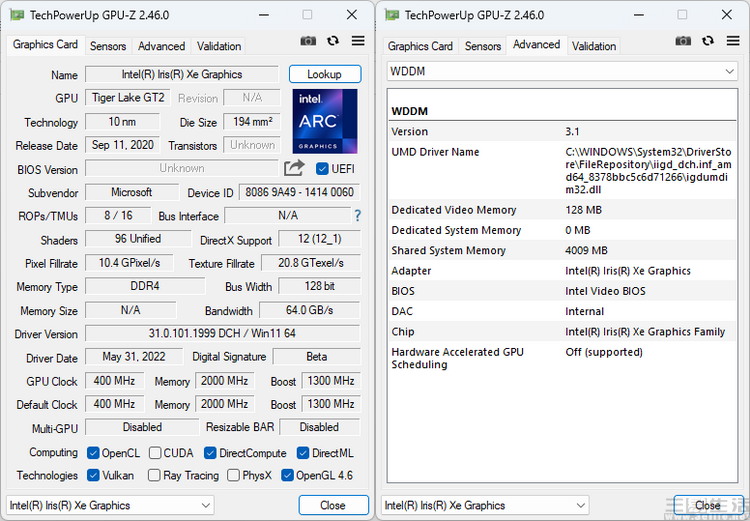Close left GPU-Z window with X

(x=352, y=15)
